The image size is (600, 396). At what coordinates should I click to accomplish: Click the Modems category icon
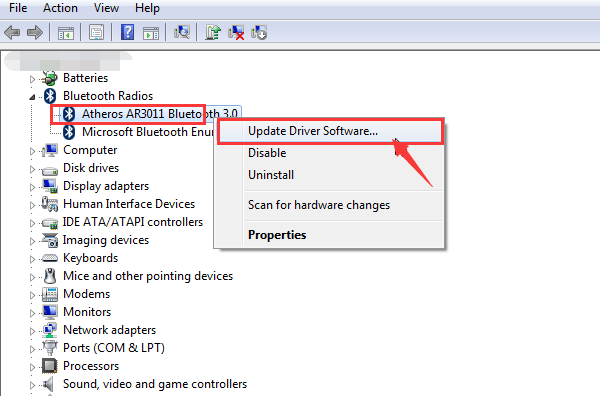point(50,294)
